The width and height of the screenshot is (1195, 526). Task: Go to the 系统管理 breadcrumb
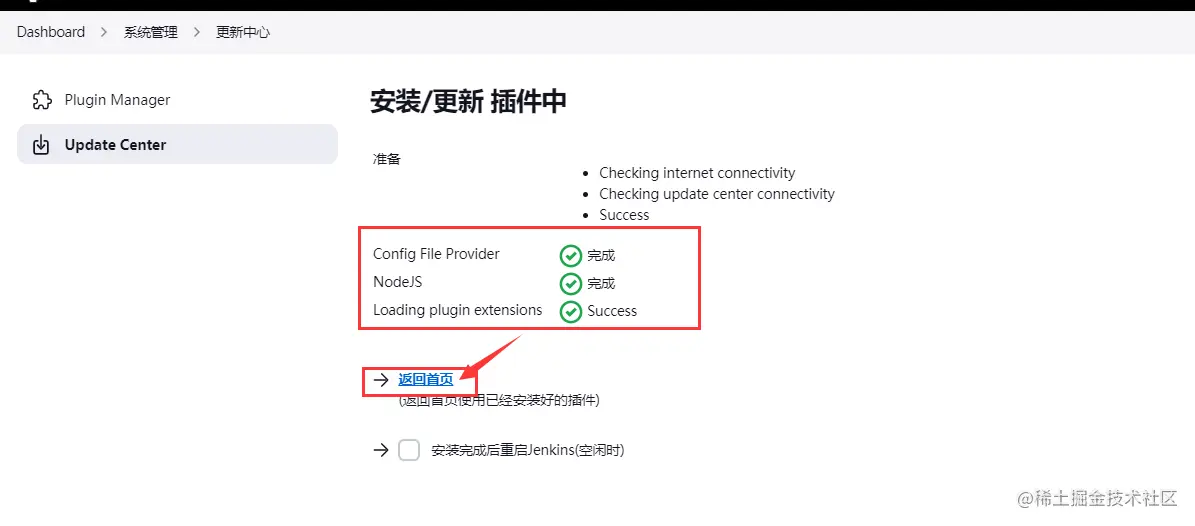tap(151, 32)
